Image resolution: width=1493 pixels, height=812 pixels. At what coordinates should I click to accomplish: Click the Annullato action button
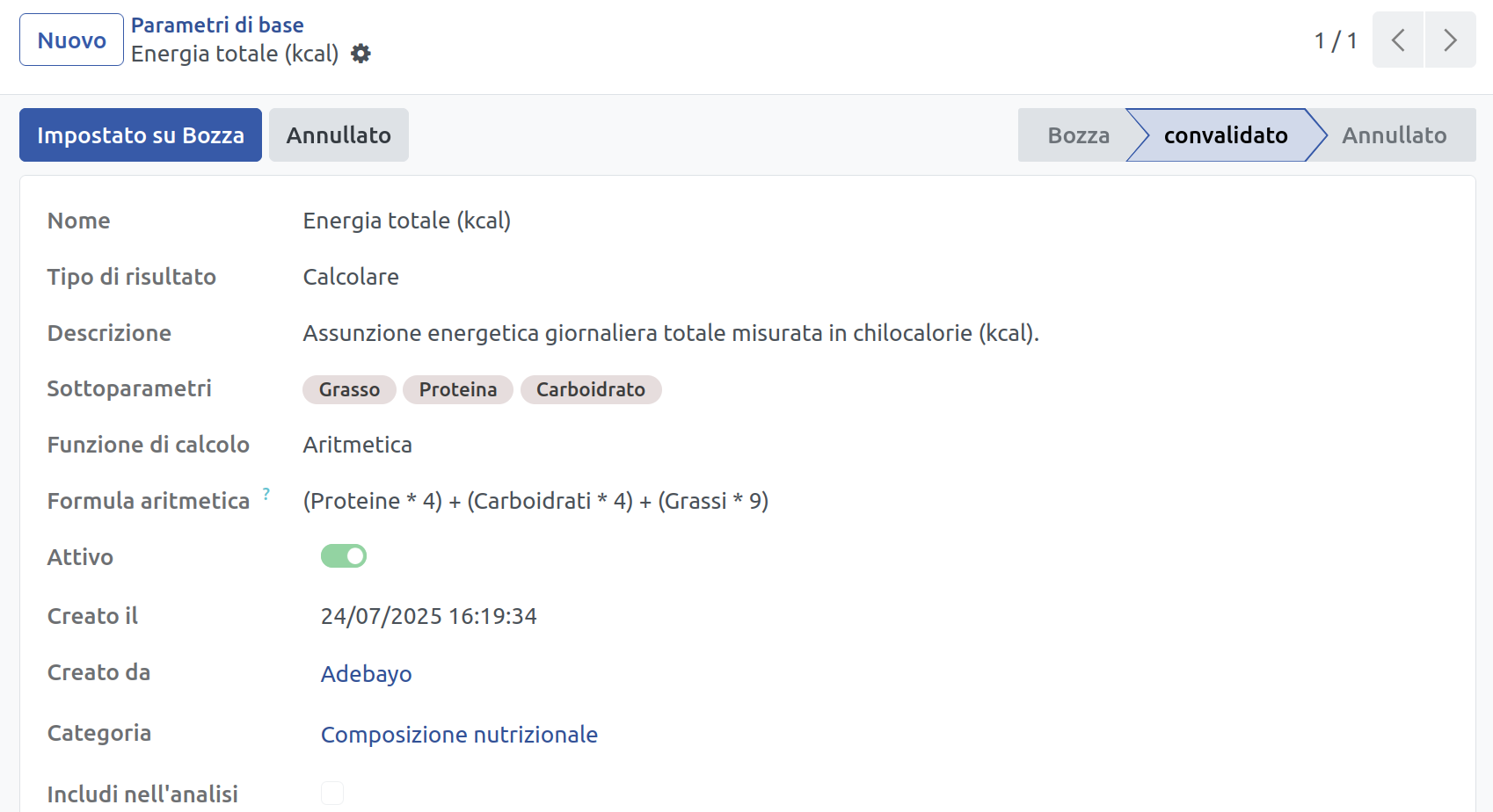tap(339, 135)
